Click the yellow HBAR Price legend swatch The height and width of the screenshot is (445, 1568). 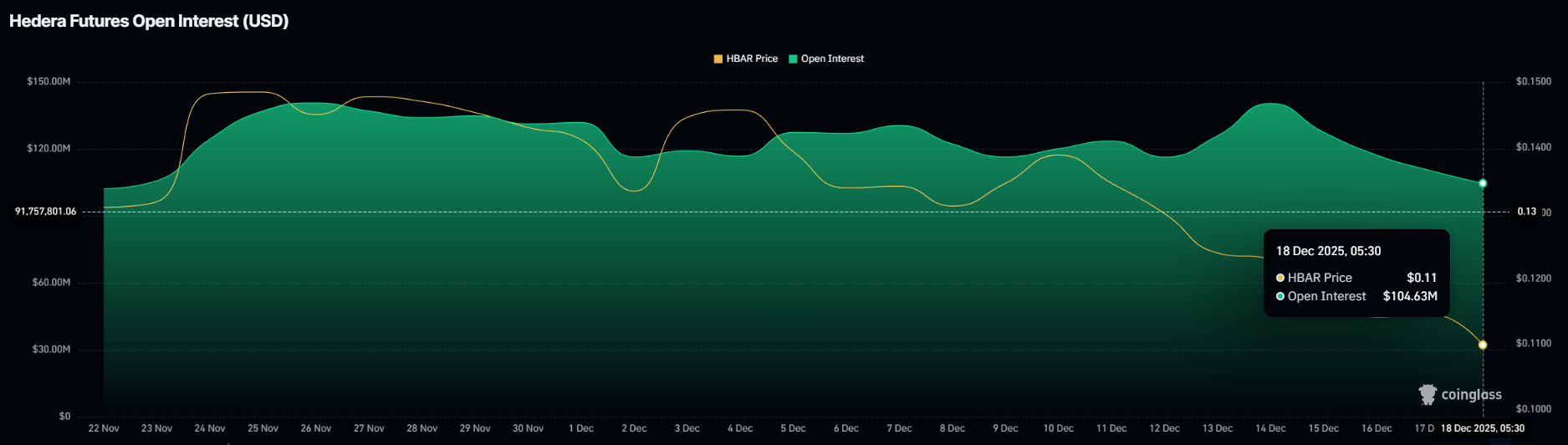tap(718, 59)
